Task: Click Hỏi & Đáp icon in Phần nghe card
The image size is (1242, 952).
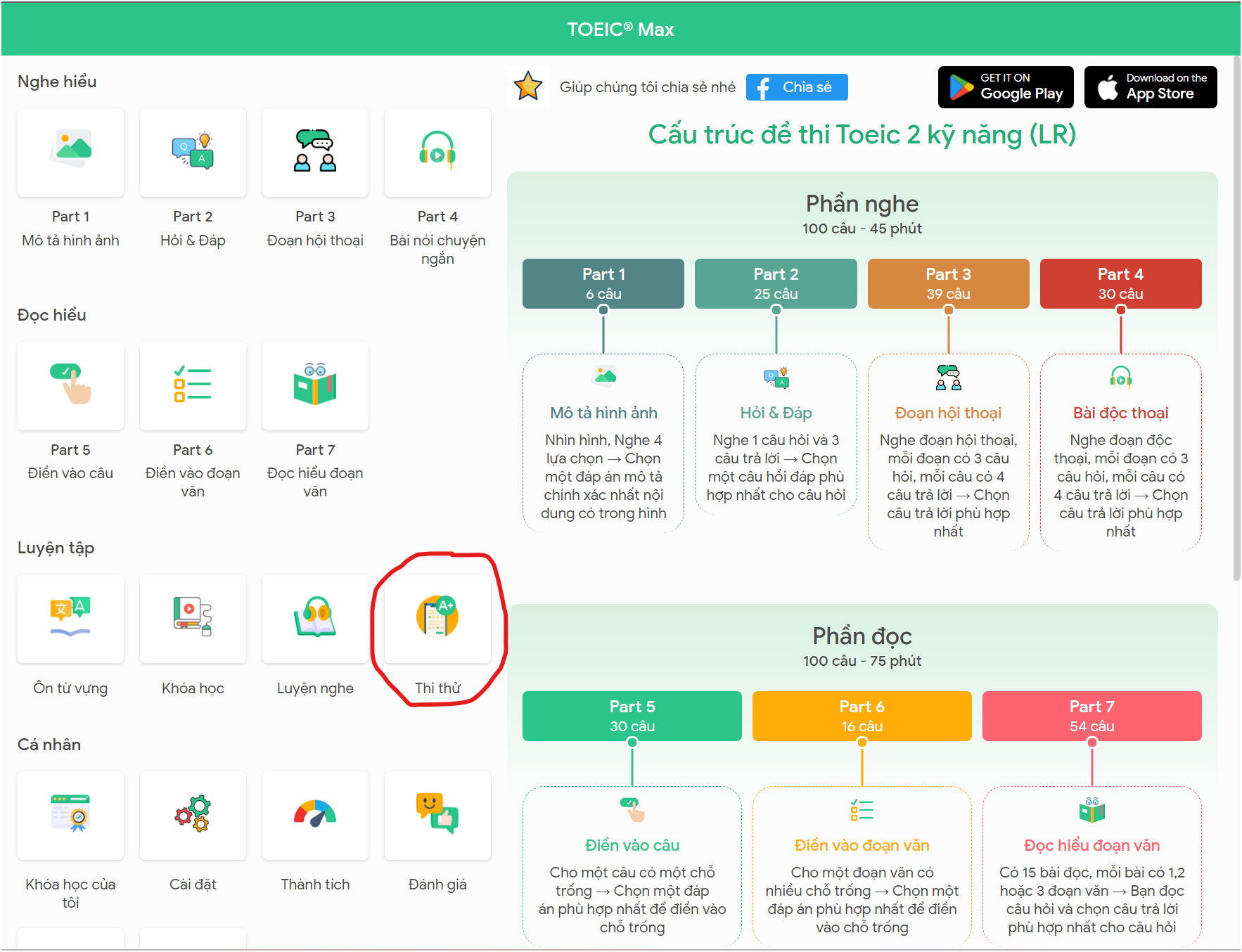Action: pos(776,378)
